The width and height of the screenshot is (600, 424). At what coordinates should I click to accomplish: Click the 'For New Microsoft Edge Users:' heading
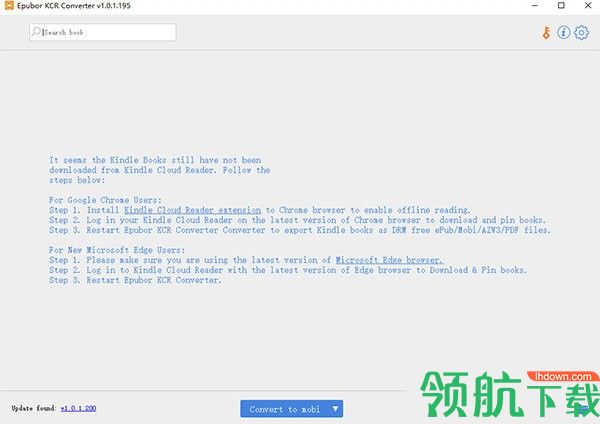click(x=117, y=250)
